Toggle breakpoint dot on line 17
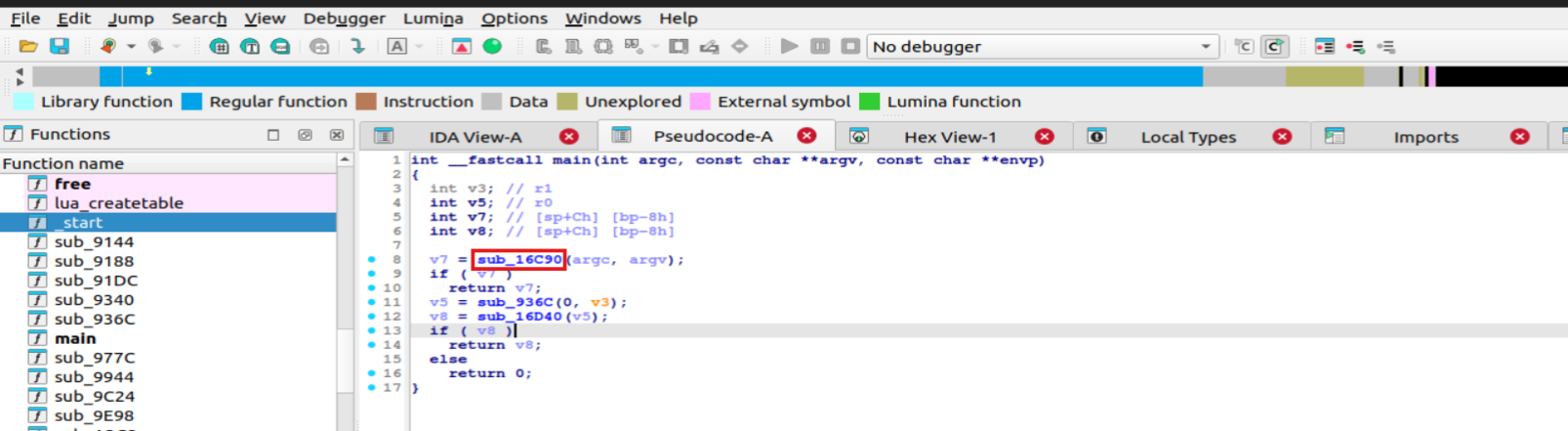This screenshot has height=431, width=1568. click(x=372, y=387)
